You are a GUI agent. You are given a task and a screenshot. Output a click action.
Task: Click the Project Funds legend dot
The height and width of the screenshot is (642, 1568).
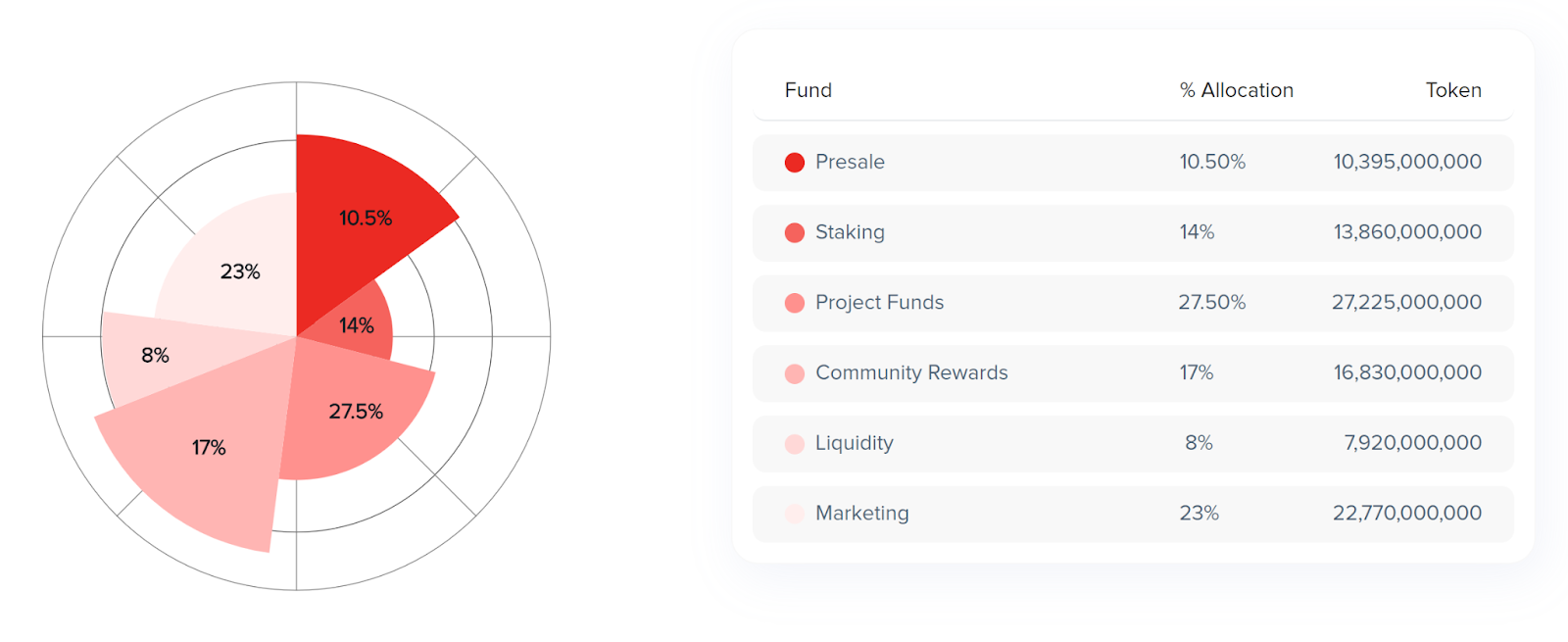coord(795,304)
